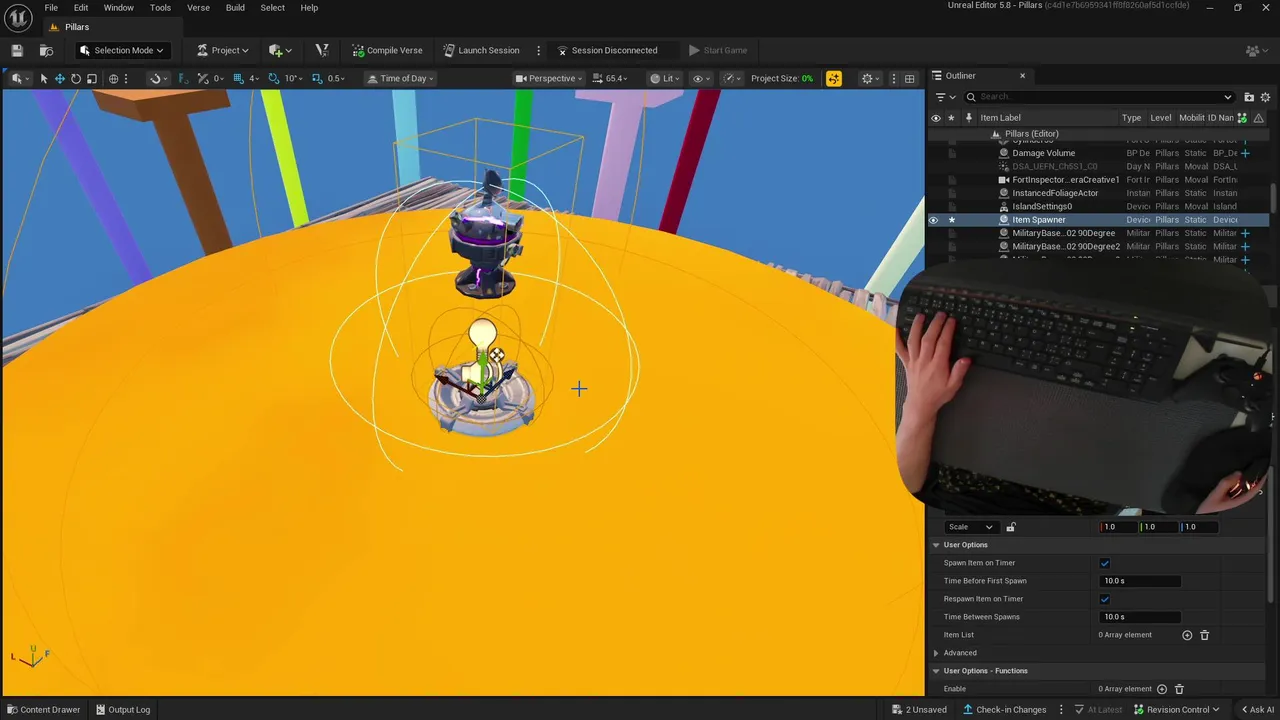The image size is (1280, 720).
Task: Open the scale snap 0.5 dropdown
Action: click(x=328, y=78)
